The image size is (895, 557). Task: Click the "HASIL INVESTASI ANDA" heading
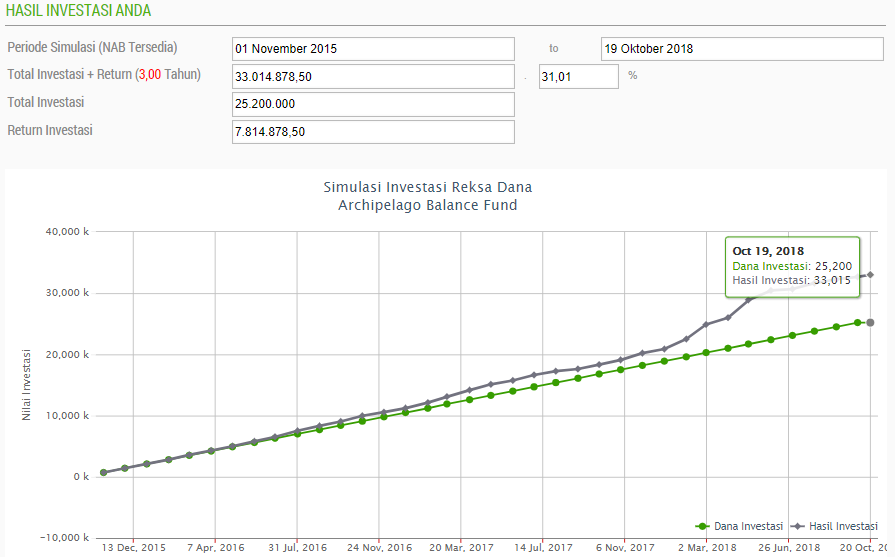(79, 11)
